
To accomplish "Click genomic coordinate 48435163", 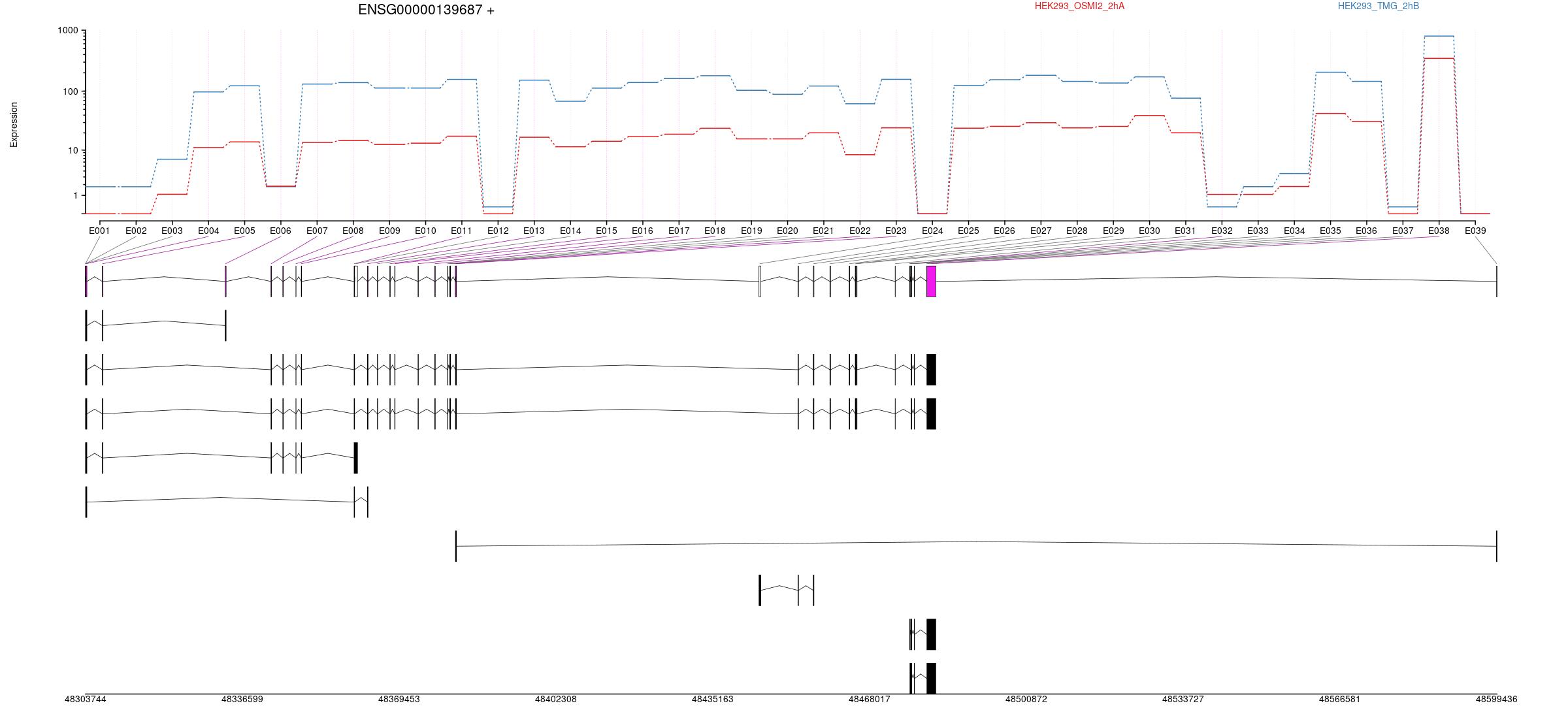I will tap(713, 699).
